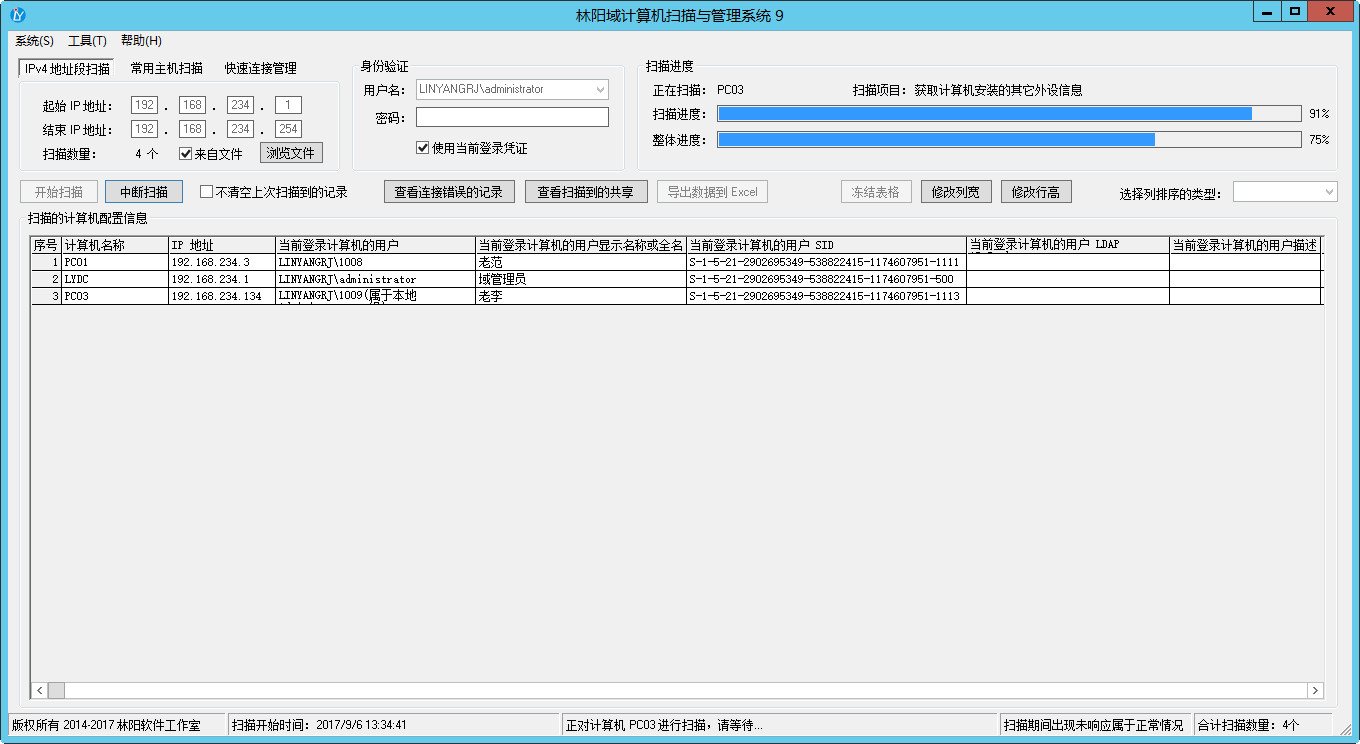Click 当前登录计算机的用户描述 column header
The height and width of the screenshot is (744, 1360).
point(1245,245)
